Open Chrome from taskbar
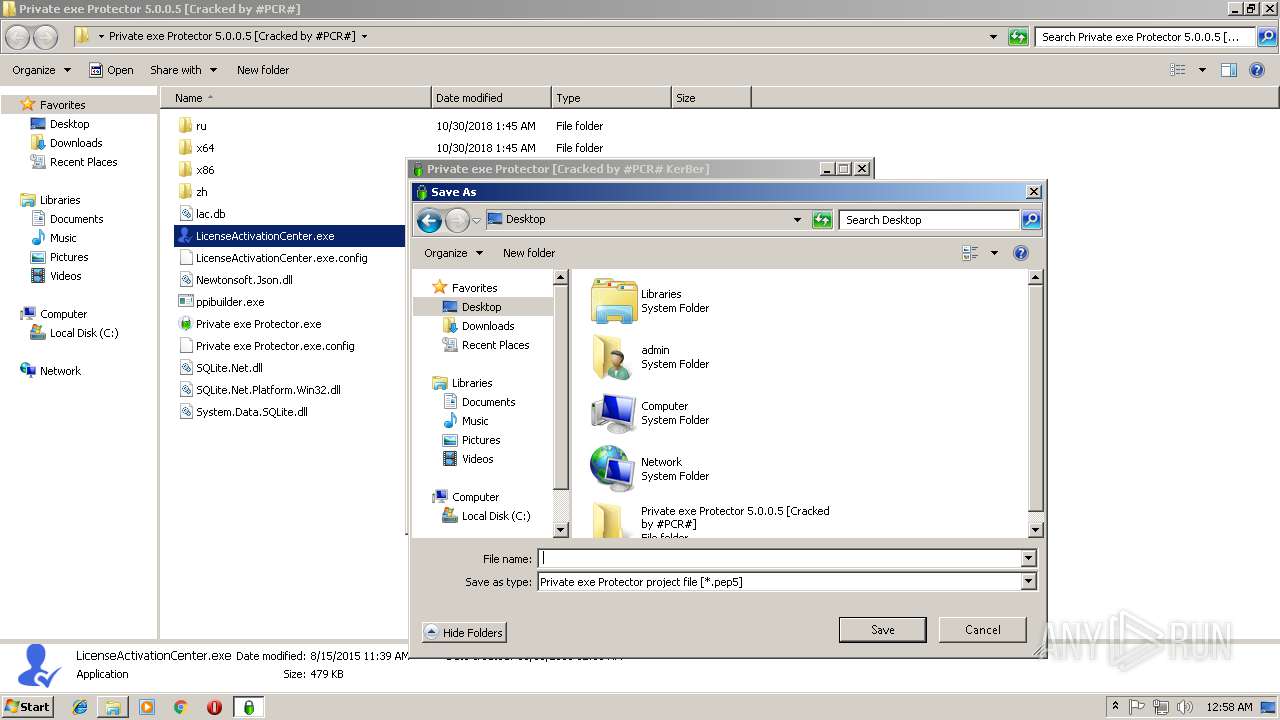The image size is (1280, 720). [181, 707]
